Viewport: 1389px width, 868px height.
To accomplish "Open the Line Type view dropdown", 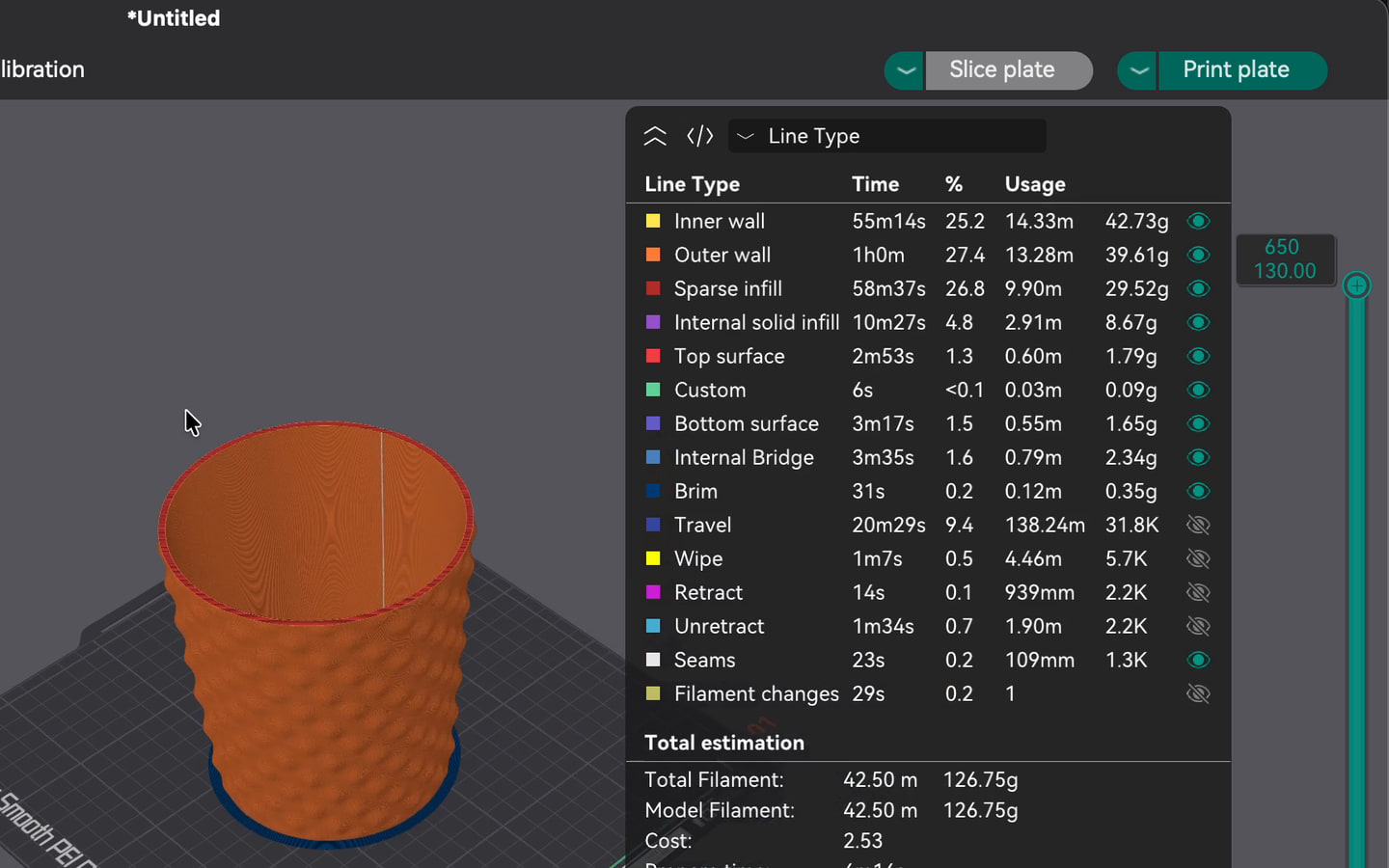I will coord(887,136).
